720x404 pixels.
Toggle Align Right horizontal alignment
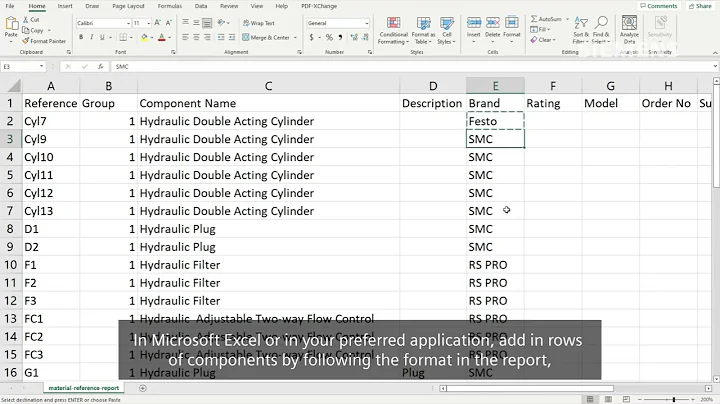point(207,37)
